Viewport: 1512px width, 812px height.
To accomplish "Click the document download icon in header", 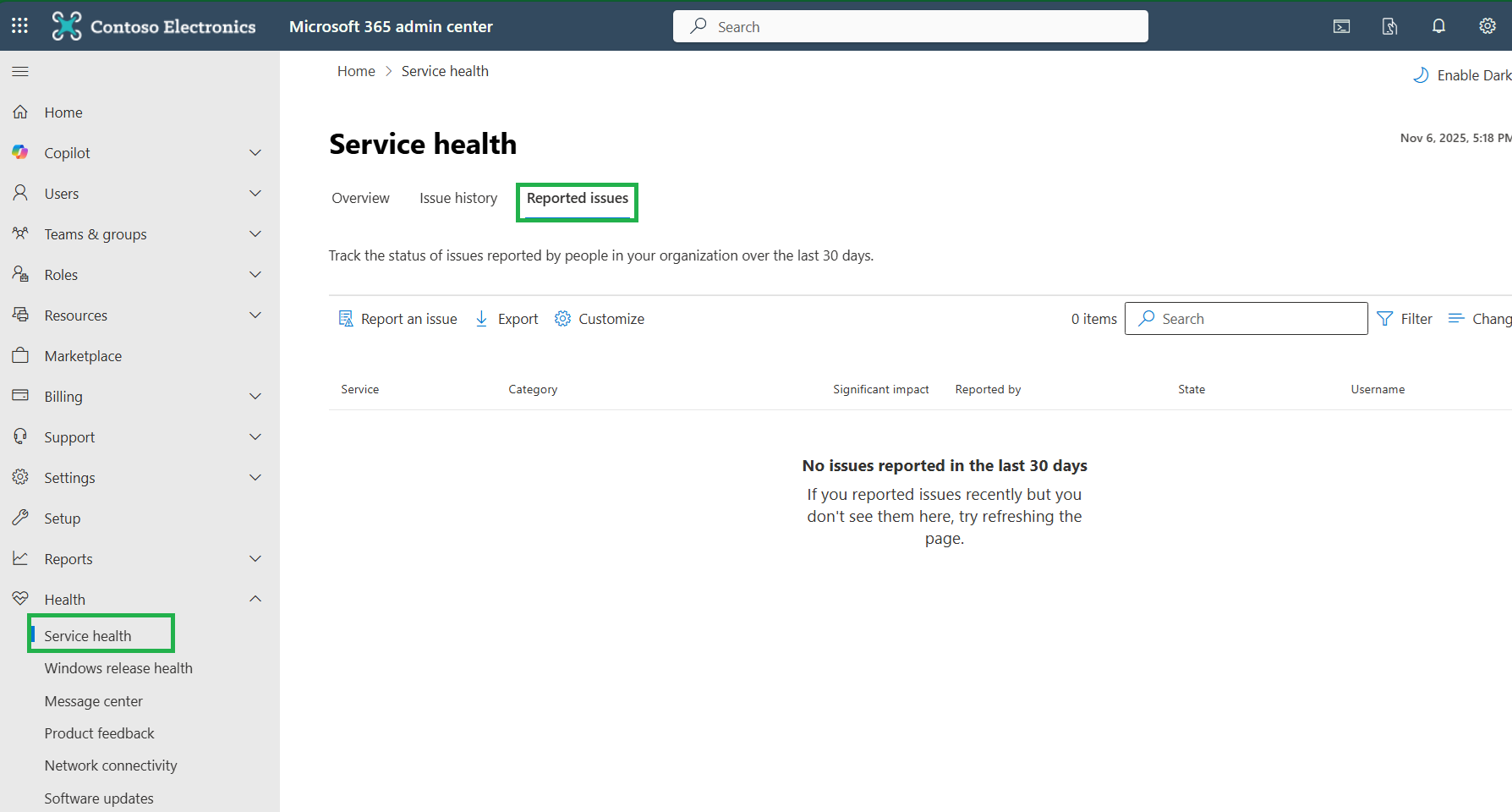I will click(x=1389, y=26).
